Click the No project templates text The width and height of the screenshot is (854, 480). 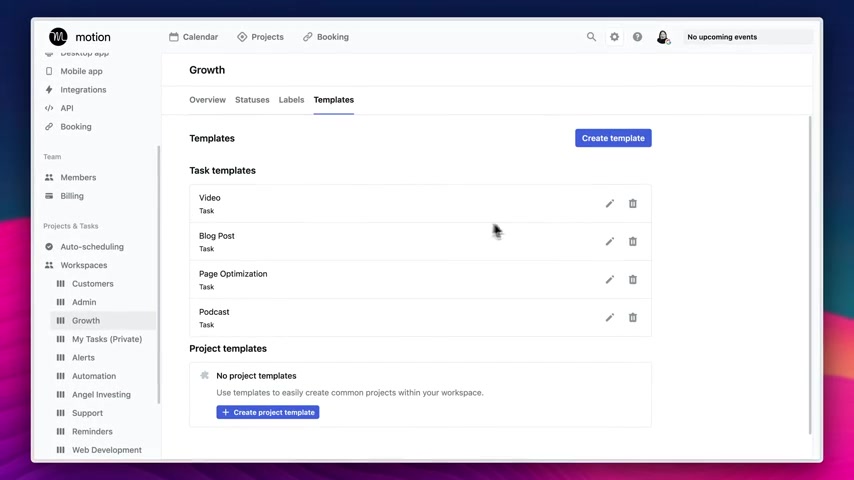[x=256, y=375]
